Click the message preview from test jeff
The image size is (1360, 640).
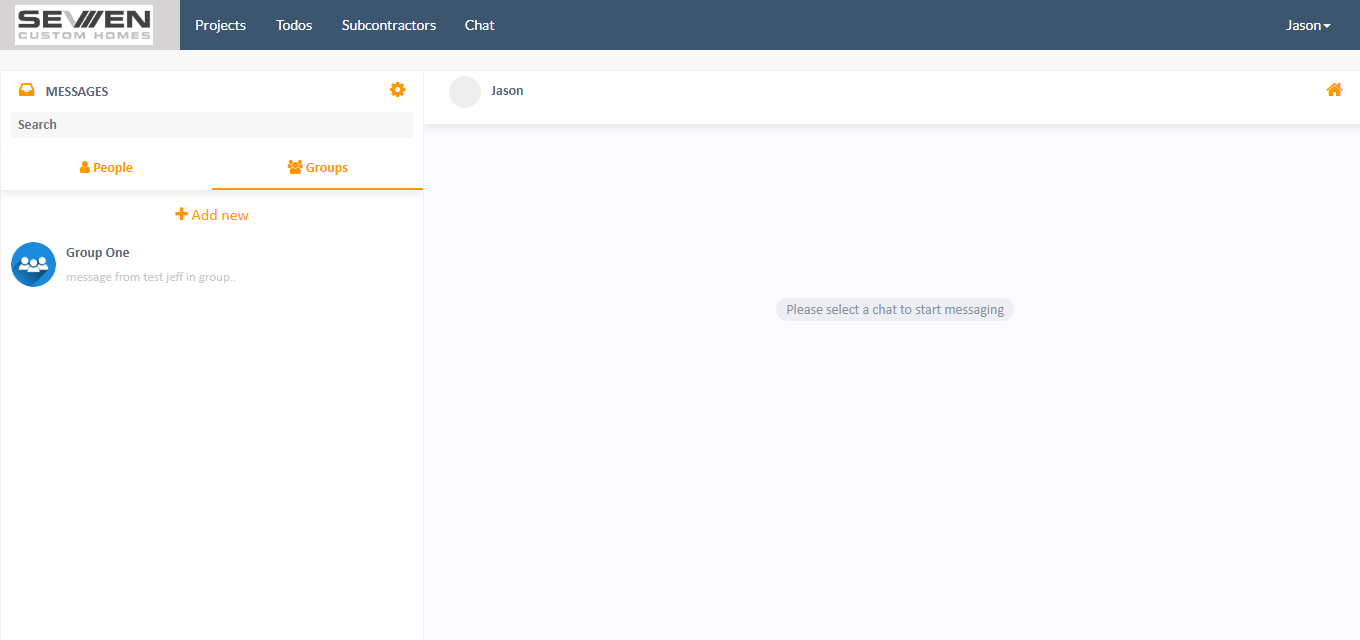(151, 276)
